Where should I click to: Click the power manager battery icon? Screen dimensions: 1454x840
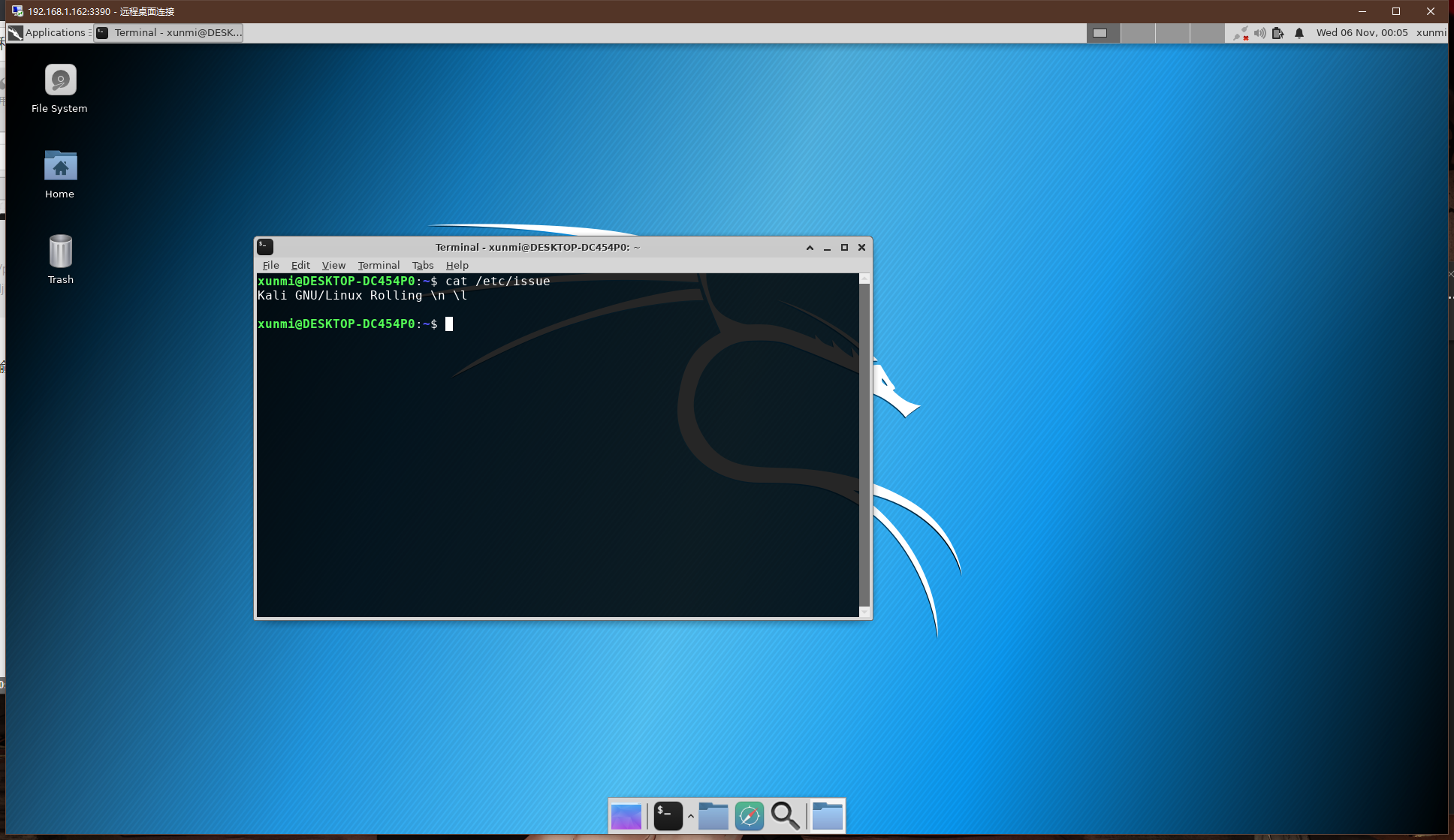pos(1278,33)
